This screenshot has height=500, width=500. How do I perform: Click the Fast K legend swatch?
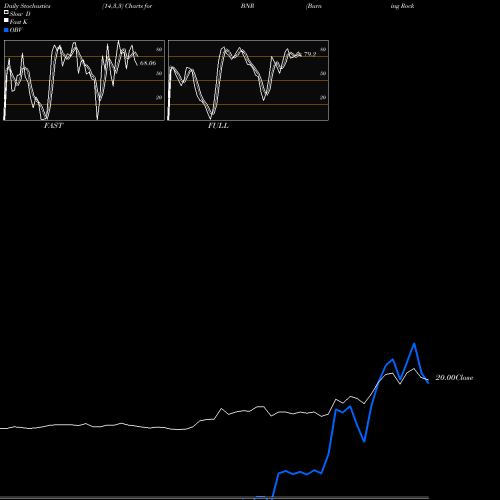(6, 20)
